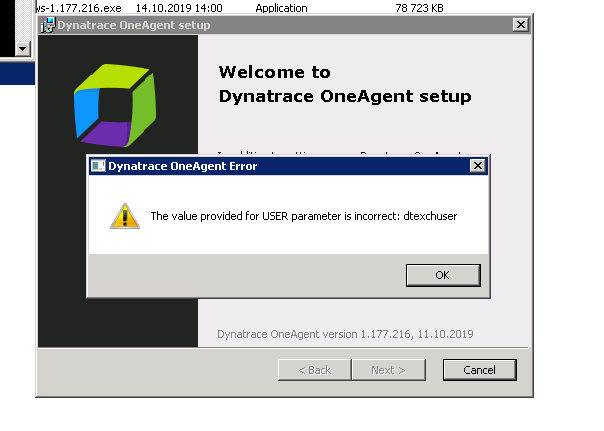Image resolution: width=604 pixels, height=431 pixels.
Task: Click the OneAgent version 1.177.216 label
Action: (345, 334)
